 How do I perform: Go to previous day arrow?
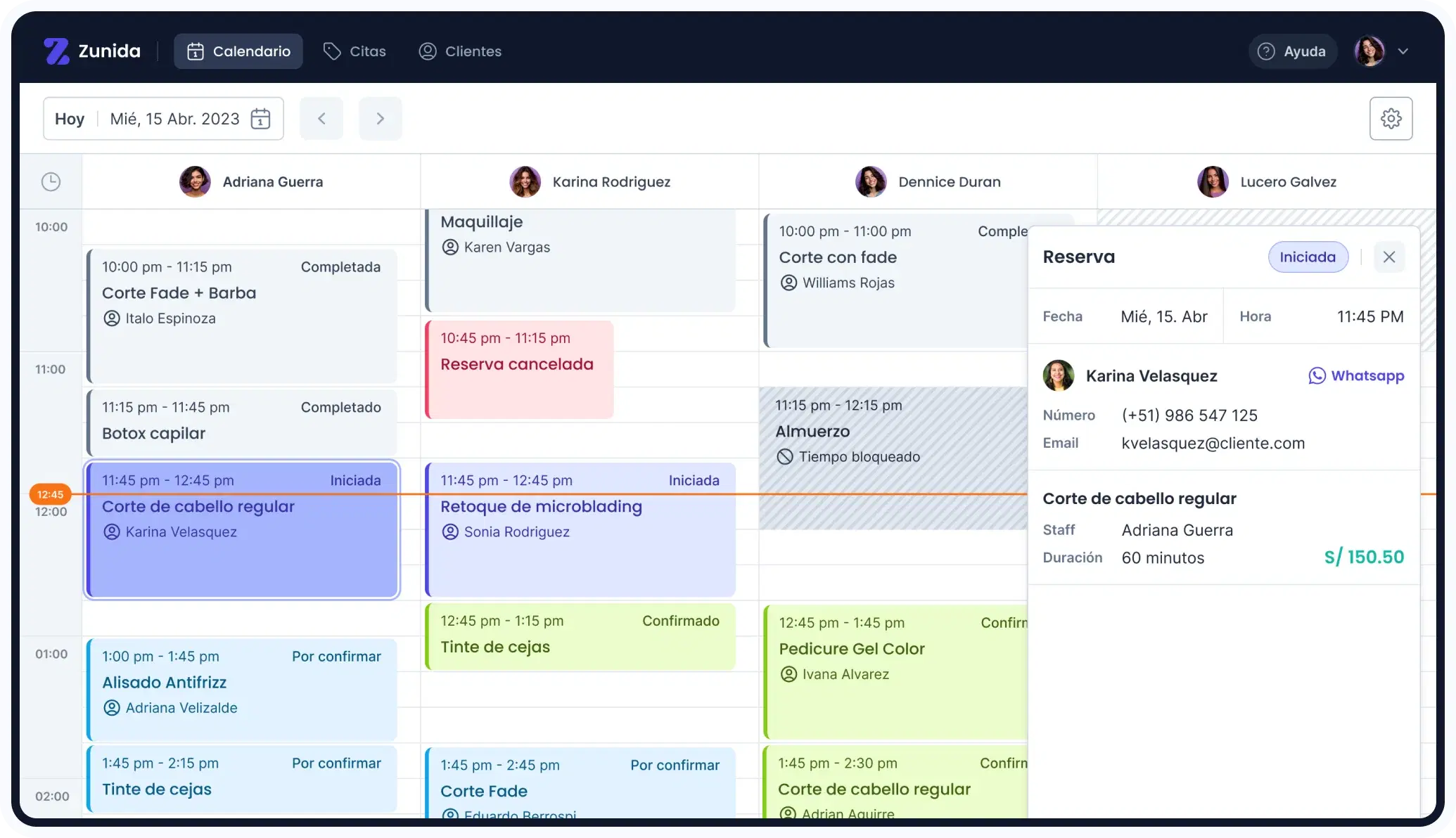point(321,119)
